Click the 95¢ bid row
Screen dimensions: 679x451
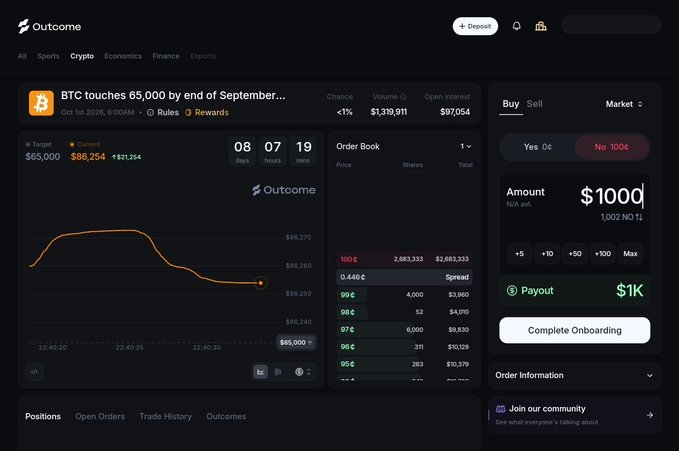click(404, 364)
